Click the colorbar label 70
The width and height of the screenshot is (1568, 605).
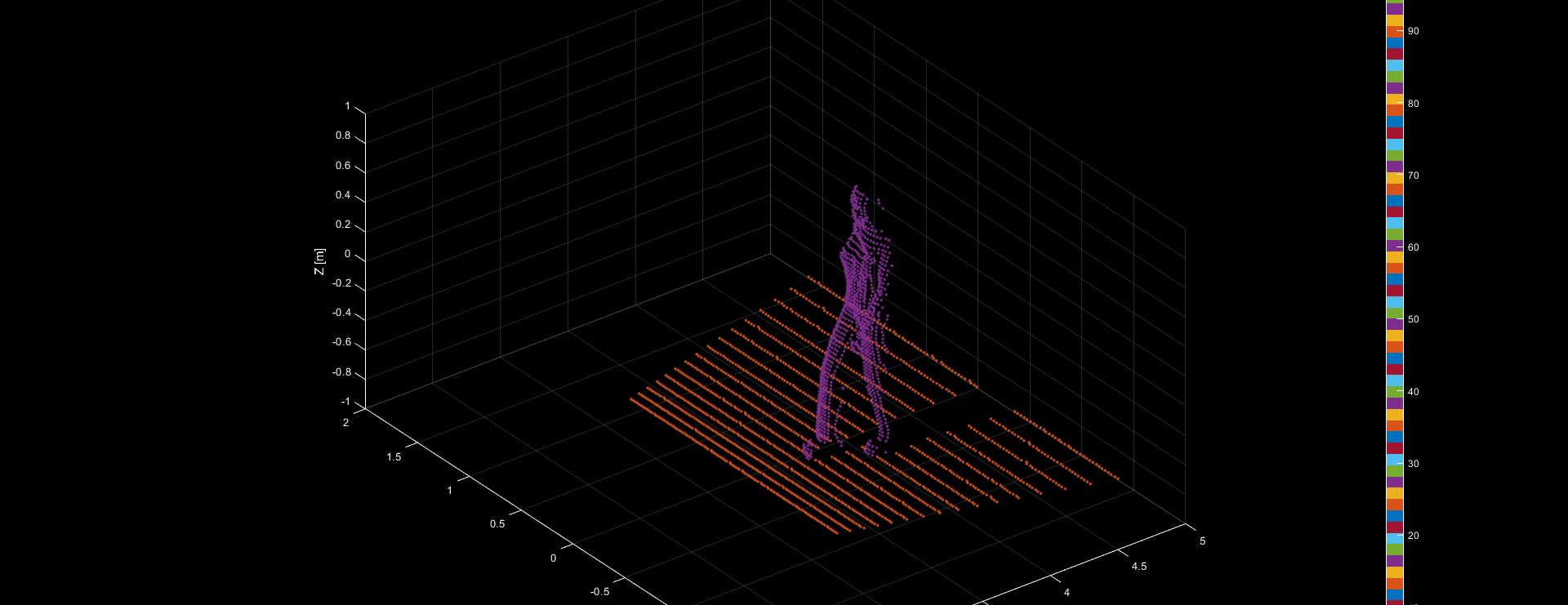pos(1414,176)
